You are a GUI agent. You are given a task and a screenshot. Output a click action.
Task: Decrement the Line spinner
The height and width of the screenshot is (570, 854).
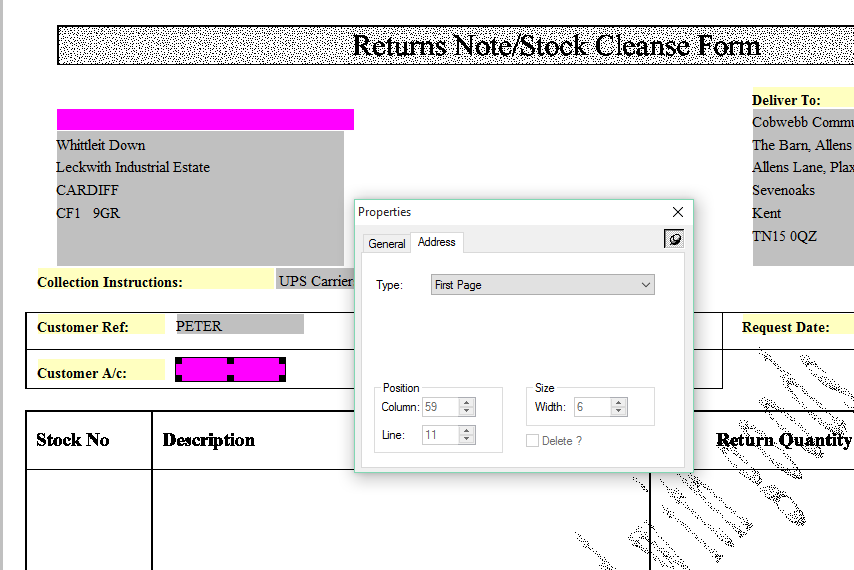tap(467, 440)
